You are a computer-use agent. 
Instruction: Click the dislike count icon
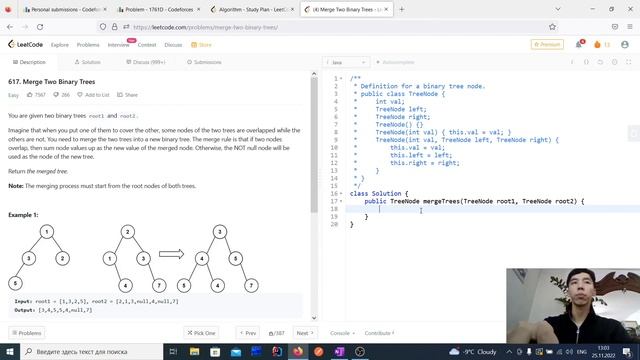61,95
